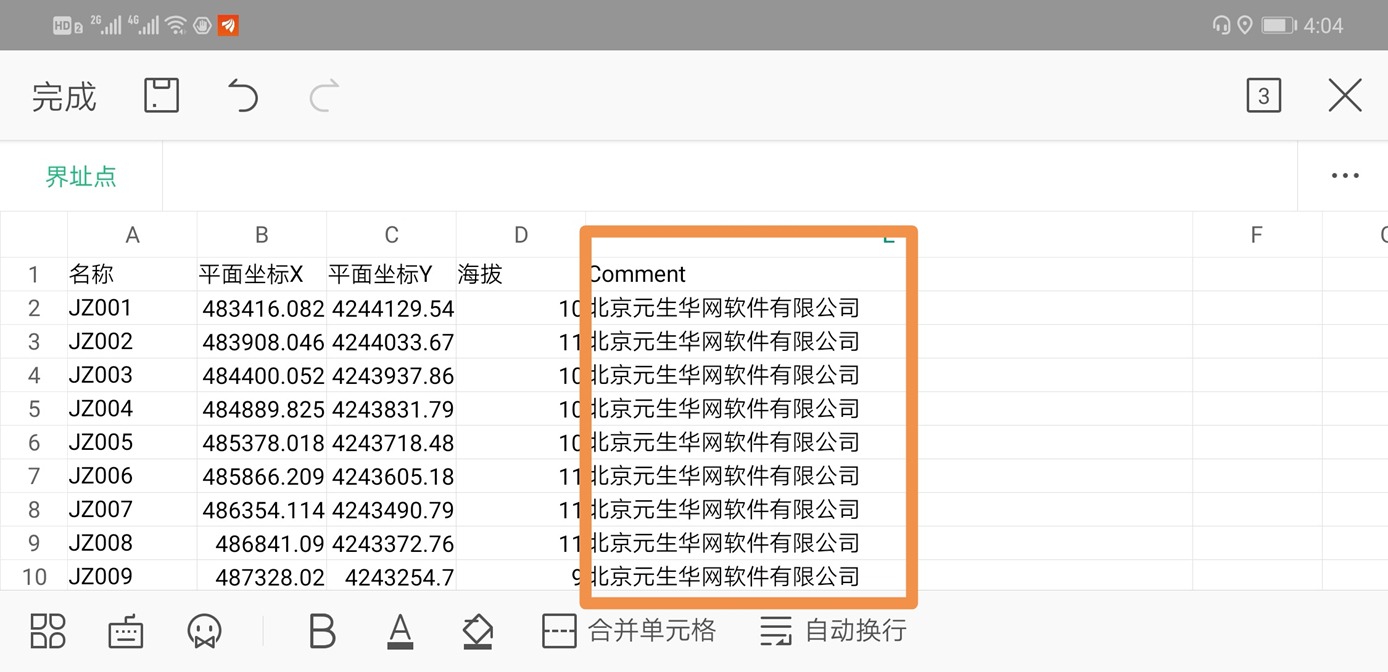Select cell containing JZ005
Image resolution: width=1388 pixels, height=672 pixels.
click(x=132, y=442)
